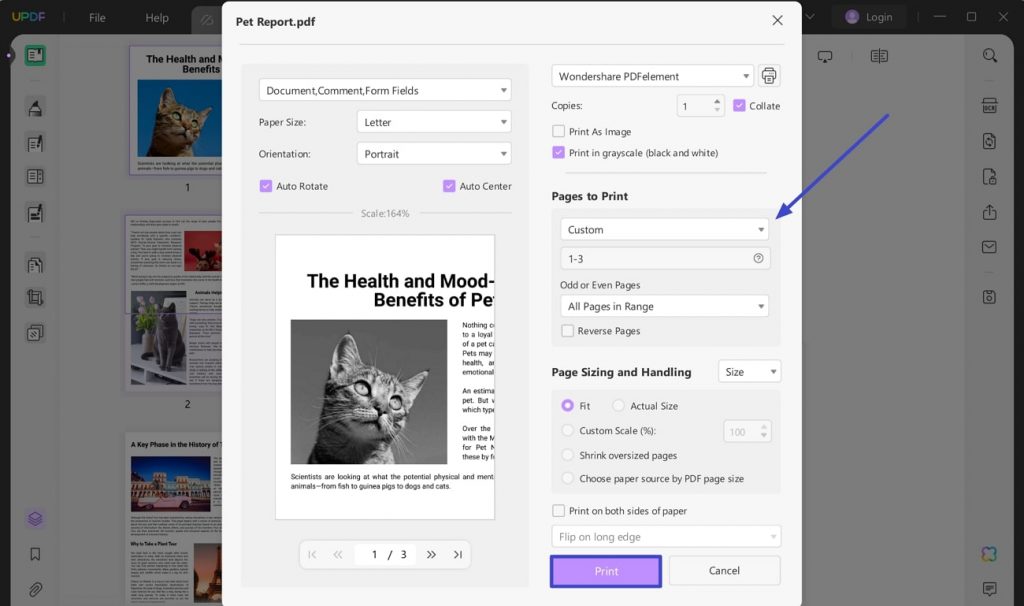Image resolution: width=1024 pixels, height=606 pixels.
Task: Open the Orientation dropdown
Action: pos(433,152)
